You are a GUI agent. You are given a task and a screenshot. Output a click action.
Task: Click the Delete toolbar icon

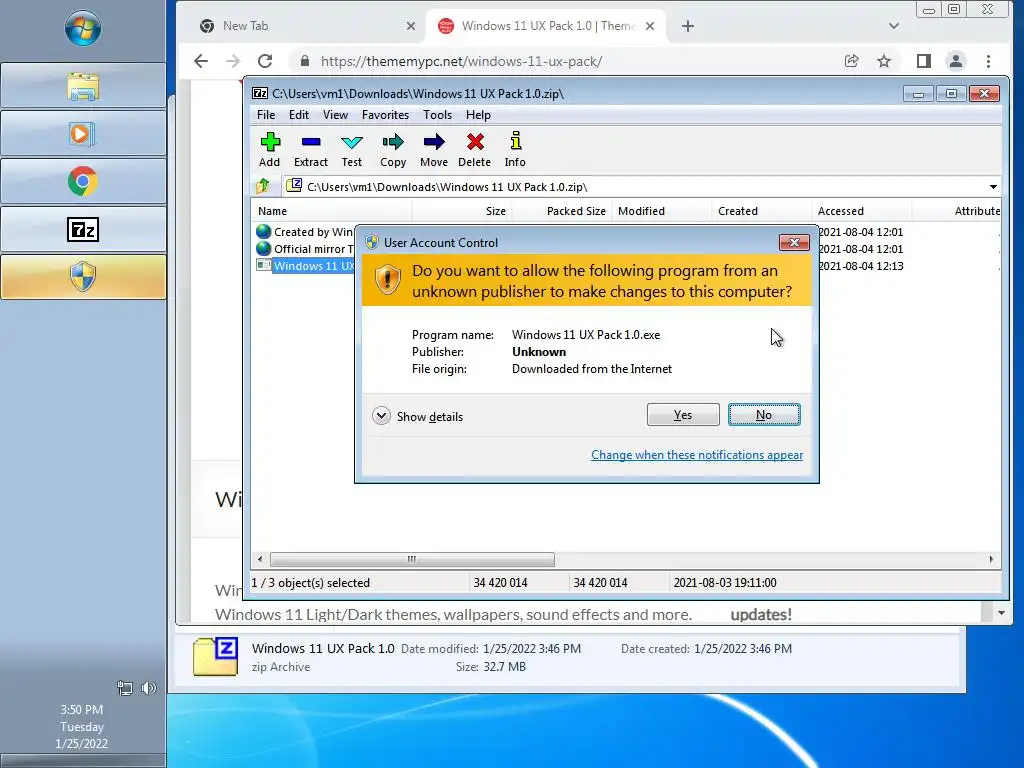pos(475,150)
